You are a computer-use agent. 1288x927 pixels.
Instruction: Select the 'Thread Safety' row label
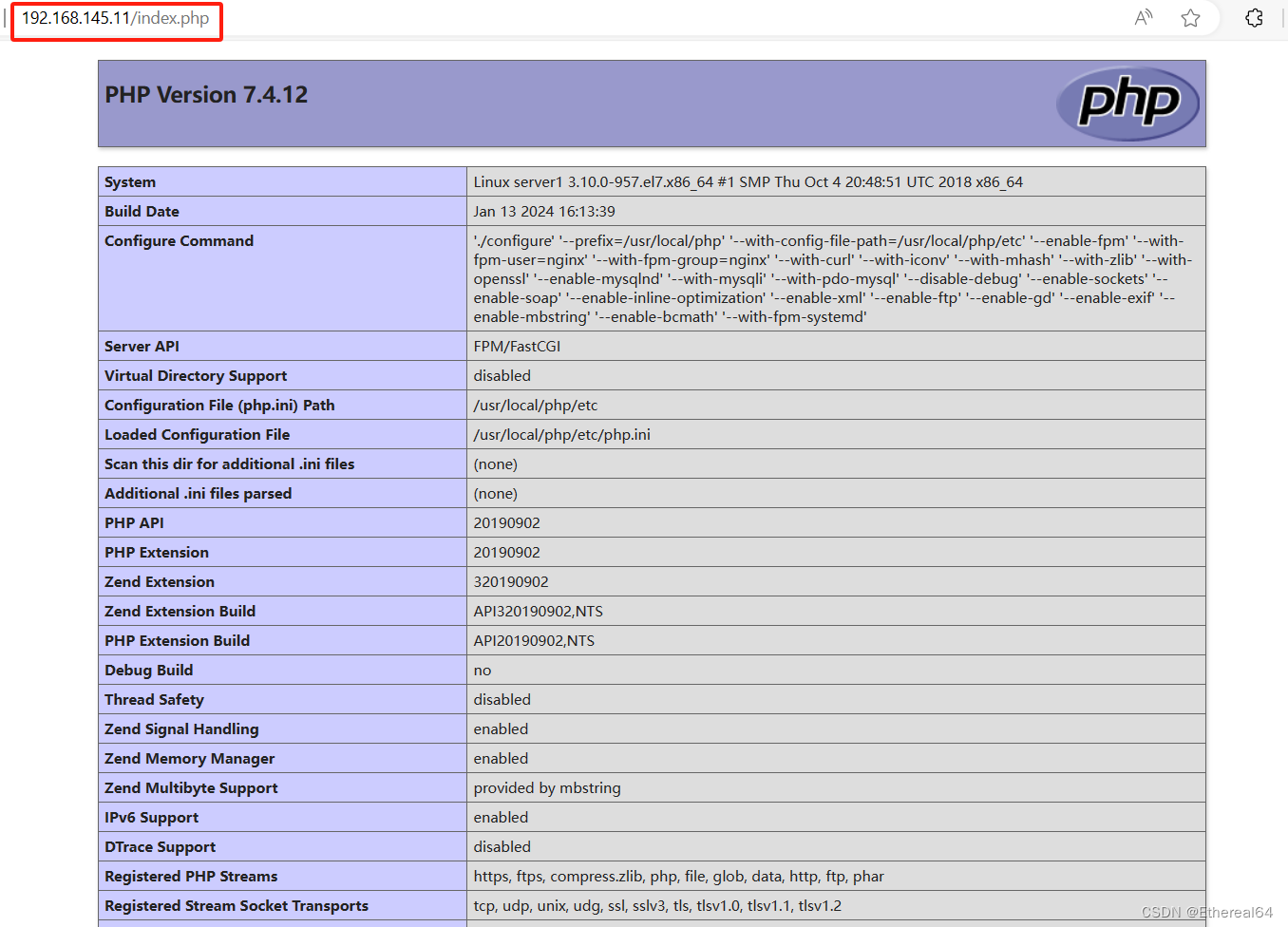154,700
